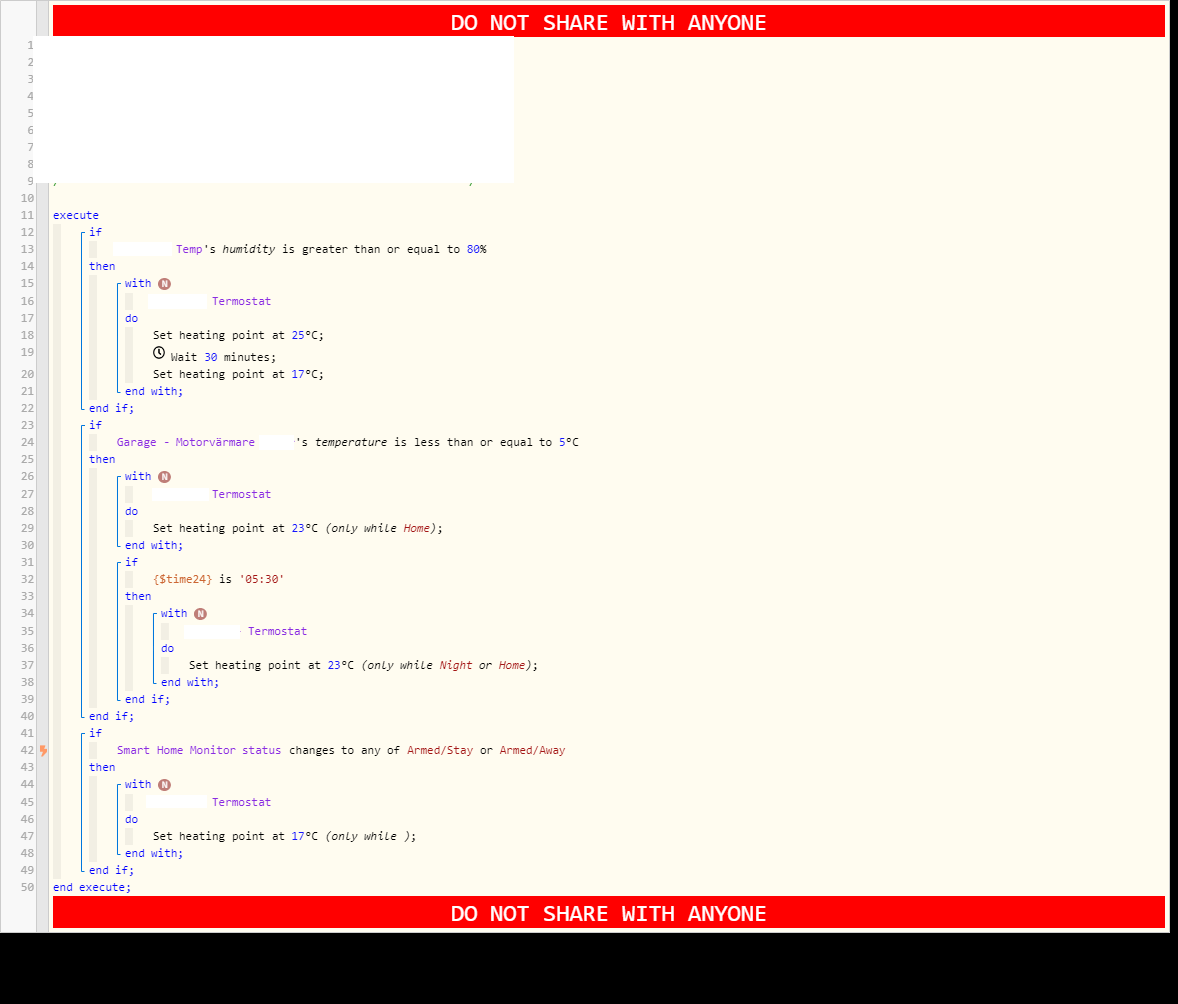Click the 'if' keyword on line 23

95,425
